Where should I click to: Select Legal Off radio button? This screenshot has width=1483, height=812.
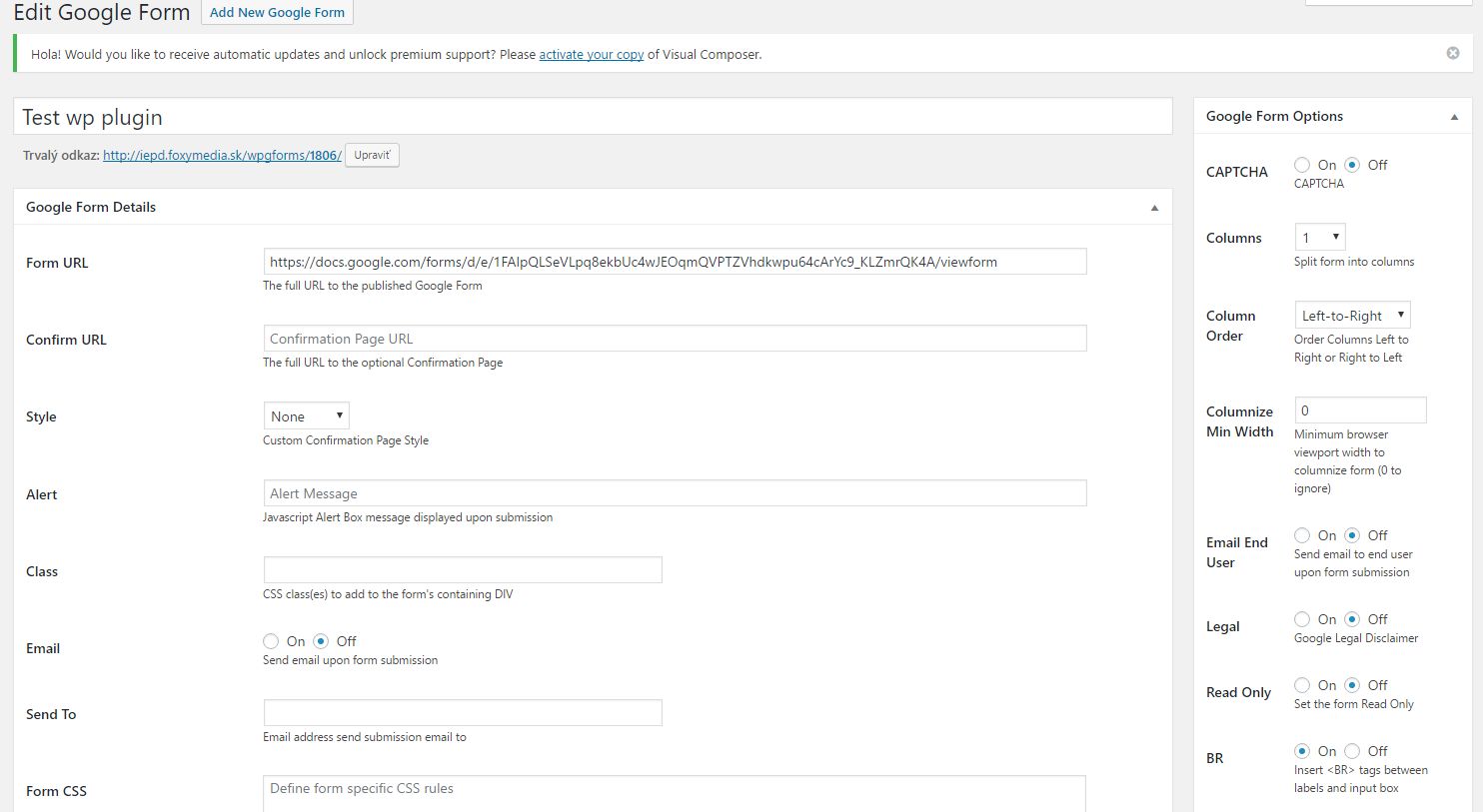click(1352, 619)
